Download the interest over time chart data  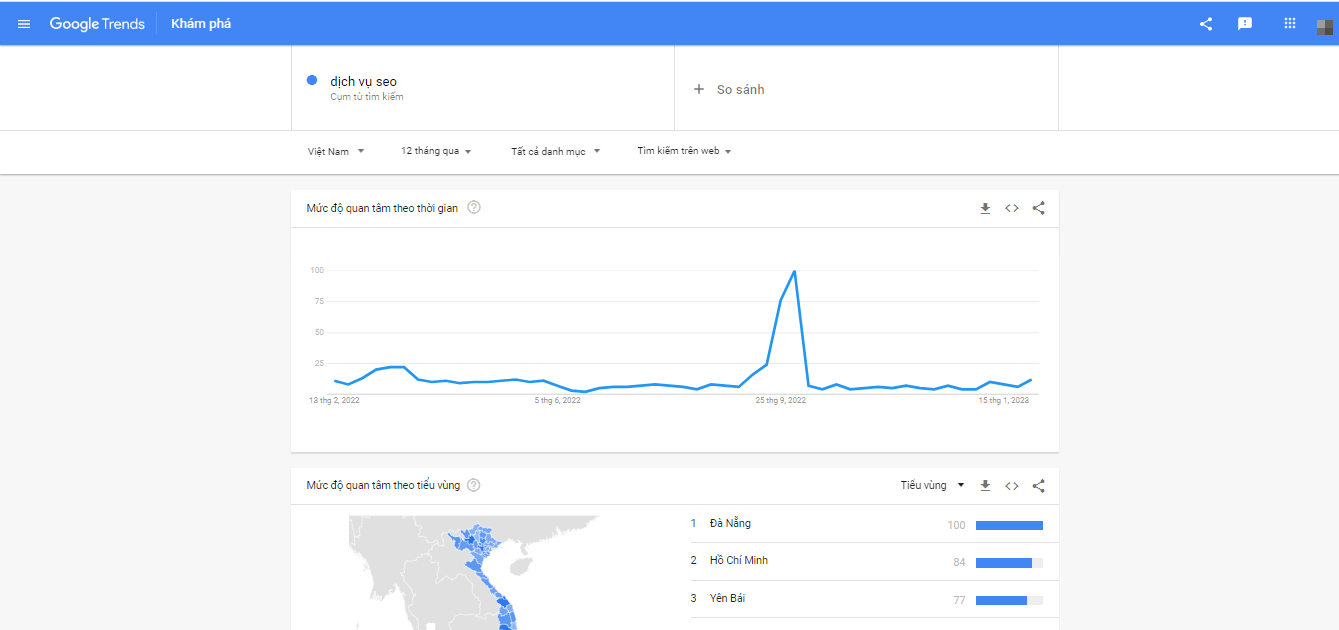(985, 208)
